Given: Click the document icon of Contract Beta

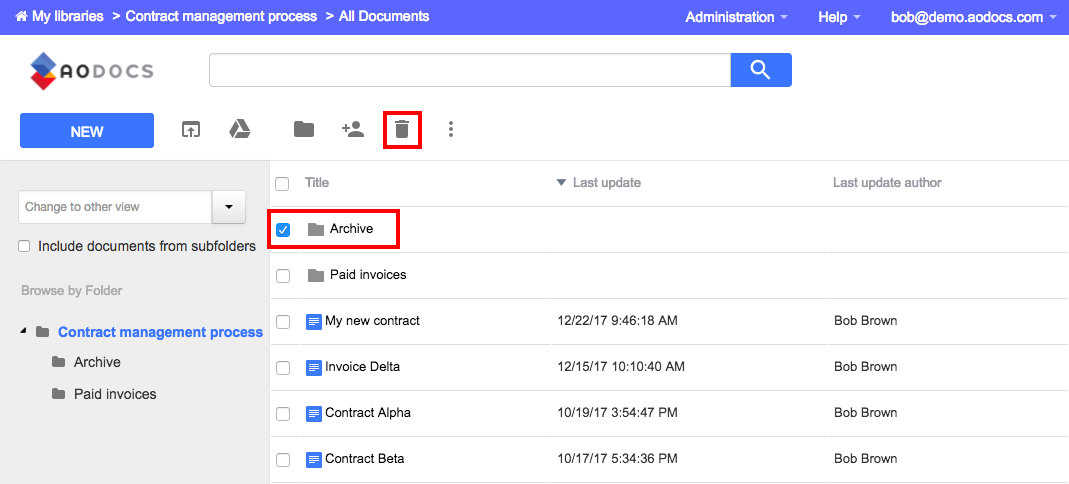Looking at the screenshot, I should [314, 459].
